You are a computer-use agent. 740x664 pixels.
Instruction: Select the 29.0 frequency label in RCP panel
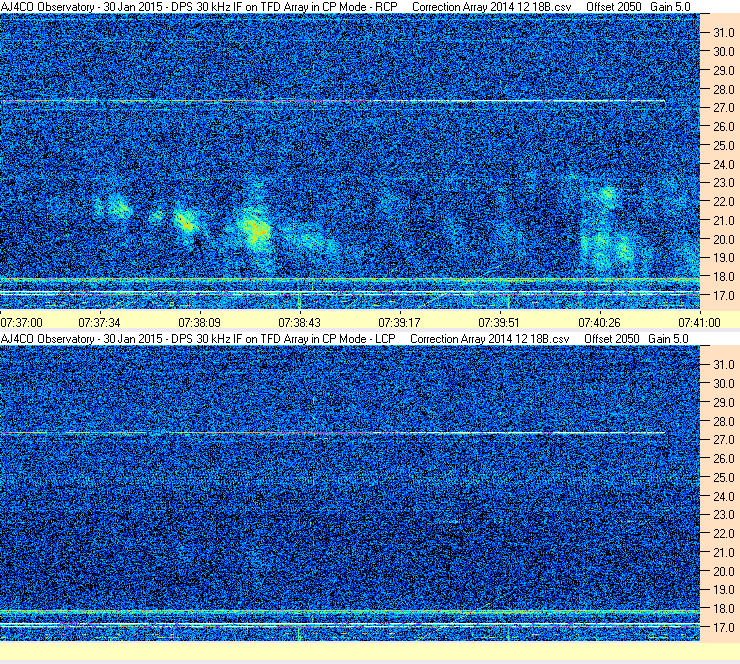pyautogui.click(x=723, y=70)
